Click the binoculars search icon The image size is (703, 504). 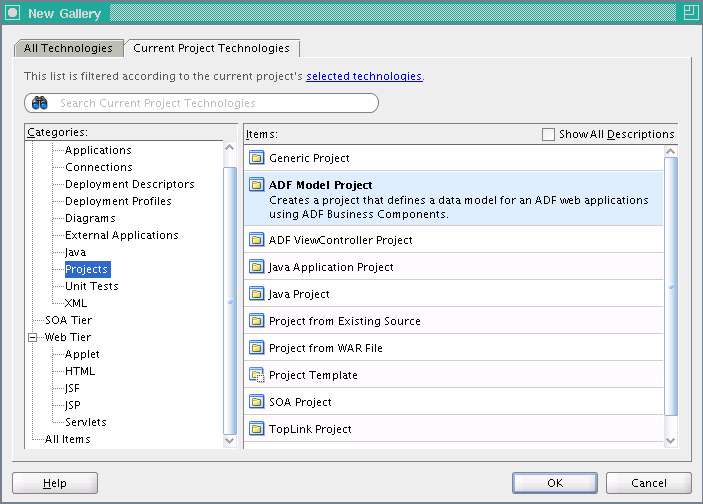[x=39, y=103]
